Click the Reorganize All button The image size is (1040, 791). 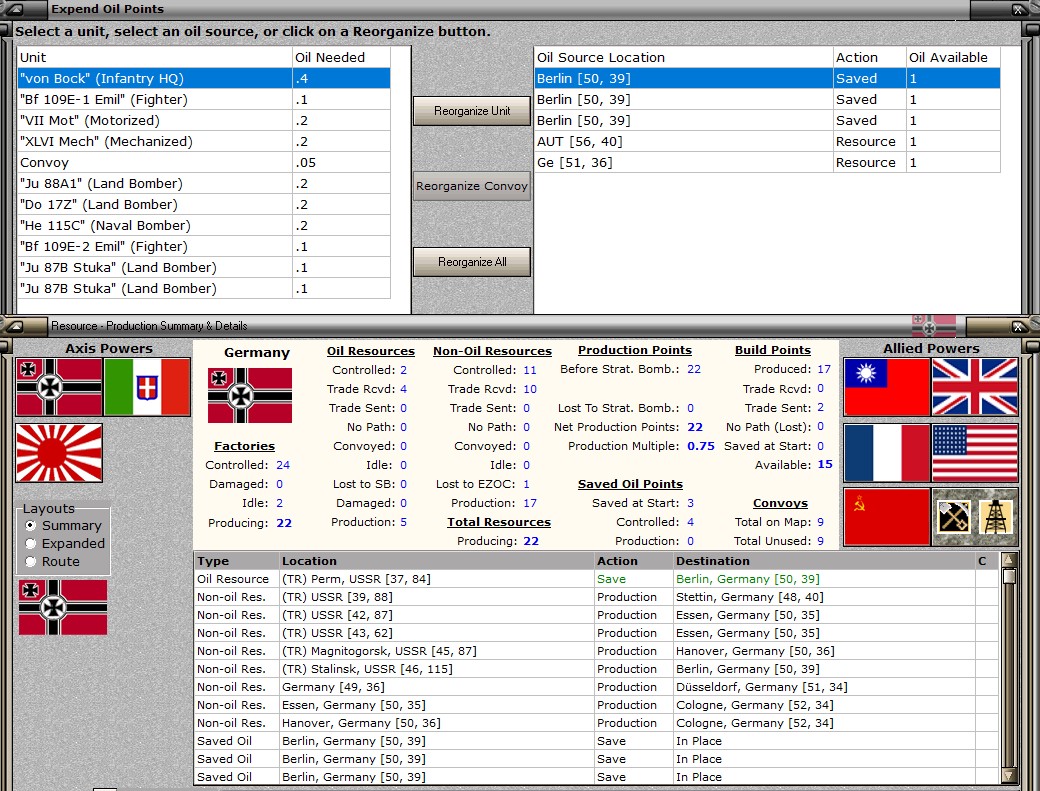pos(472,262)
